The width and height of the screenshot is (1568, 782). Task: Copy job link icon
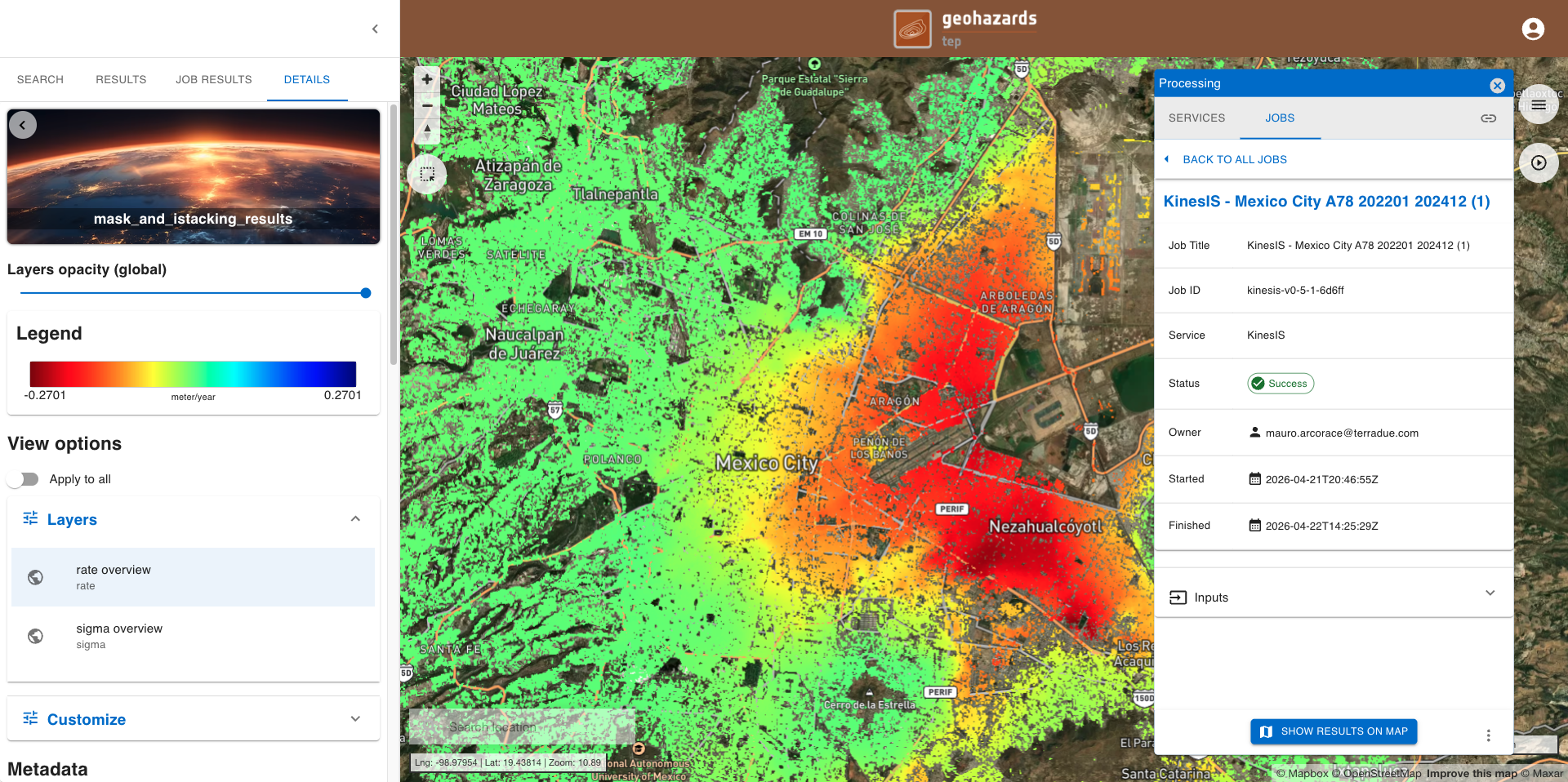click(1489, 118)
